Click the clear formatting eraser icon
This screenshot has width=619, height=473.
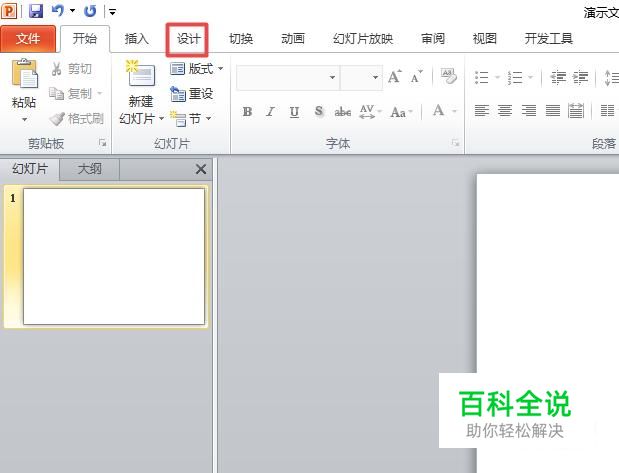448,77
